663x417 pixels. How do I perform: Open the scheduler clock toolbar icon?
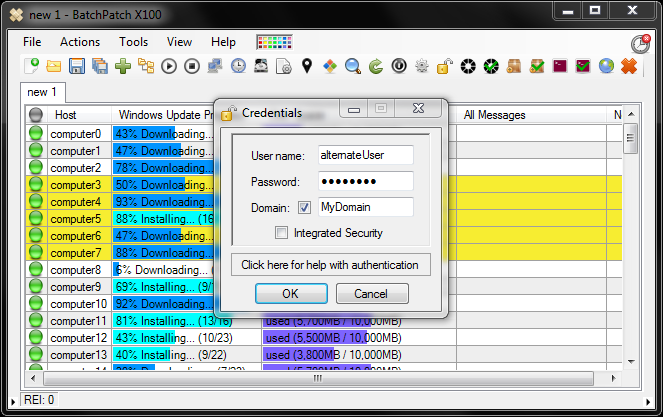pyautogui.click(x=238, y=66)
